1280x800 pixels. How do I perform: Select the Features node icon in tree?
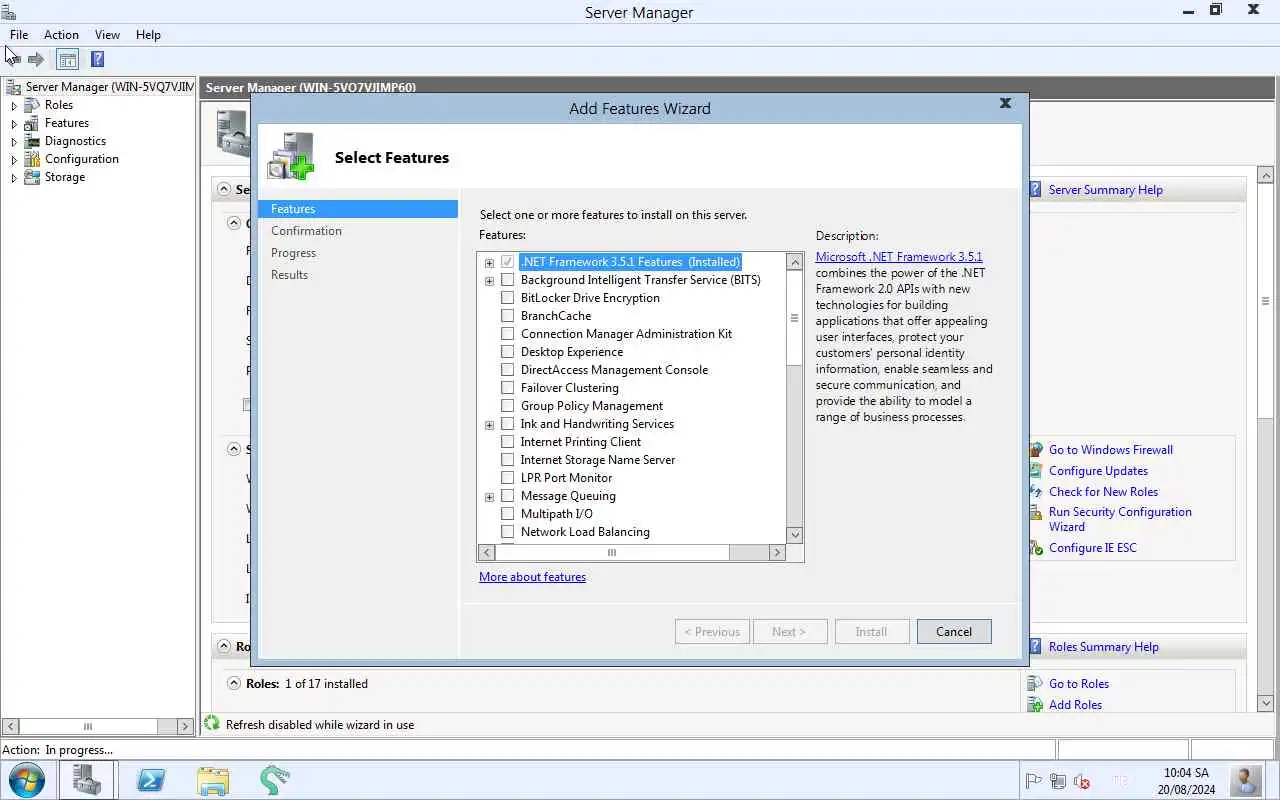click(x=33, y=123)
